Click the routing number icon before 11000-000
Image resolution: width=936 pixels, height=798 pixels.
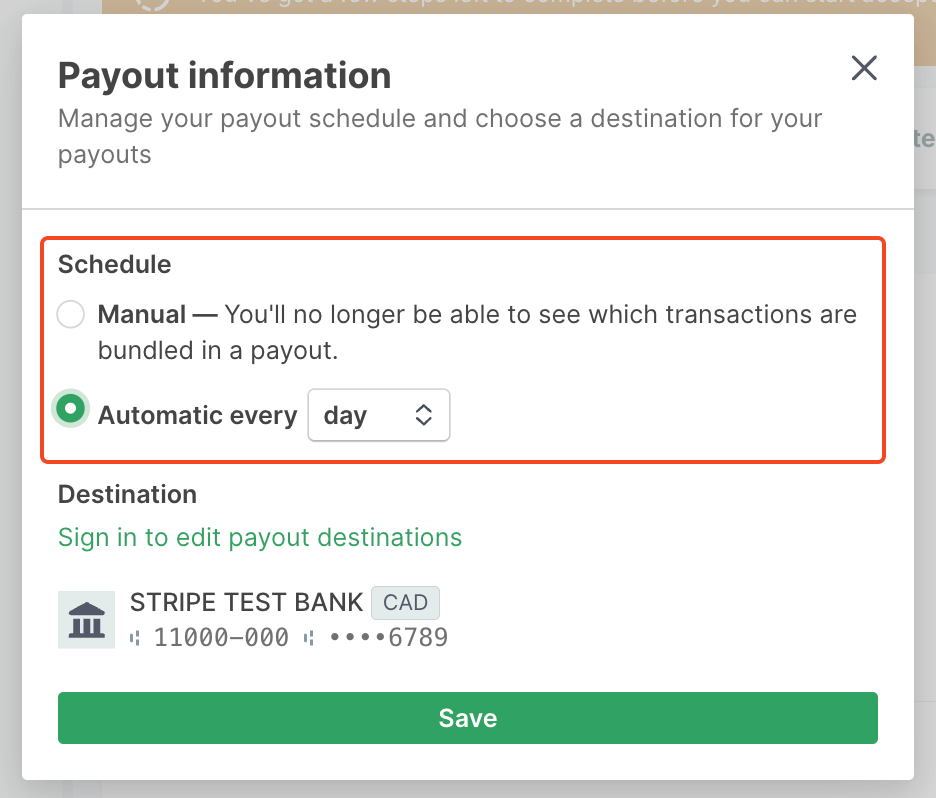136,637
